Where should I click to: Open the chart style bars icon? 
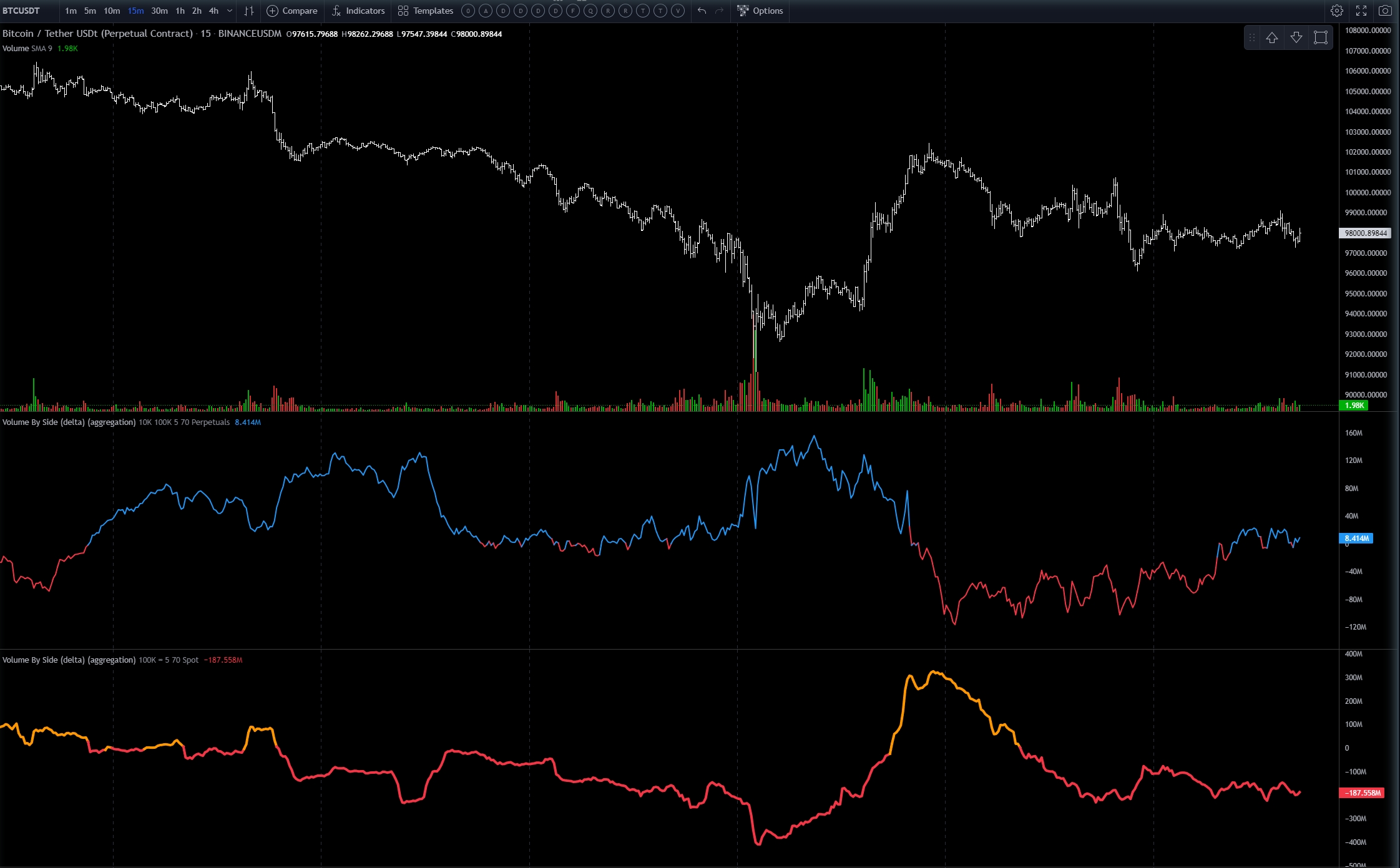click(249, 11)
